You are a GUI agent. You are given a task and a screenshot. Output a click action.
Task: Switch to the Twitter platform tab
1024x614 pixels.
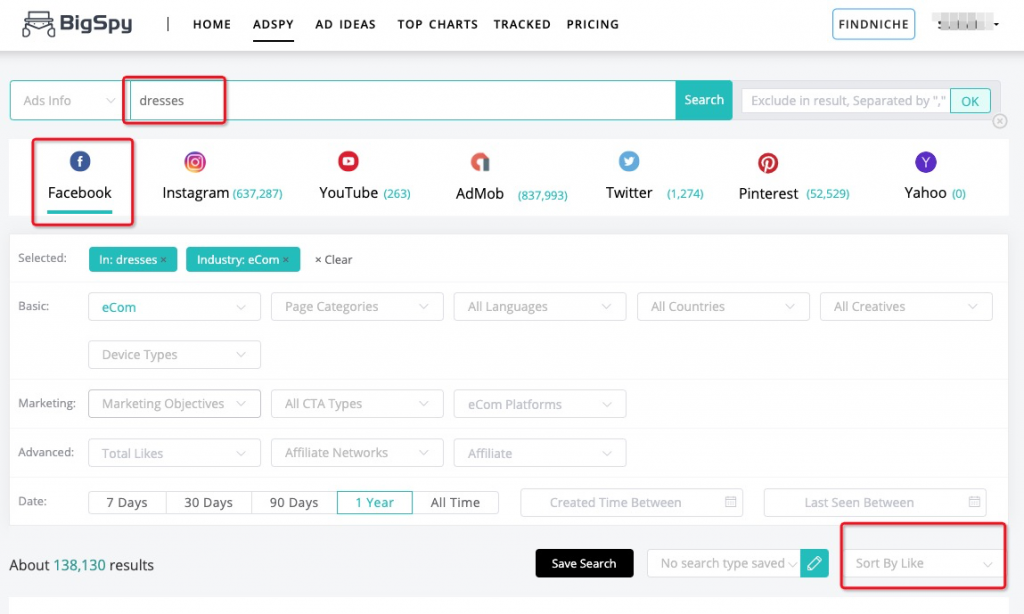click(654, 178)
